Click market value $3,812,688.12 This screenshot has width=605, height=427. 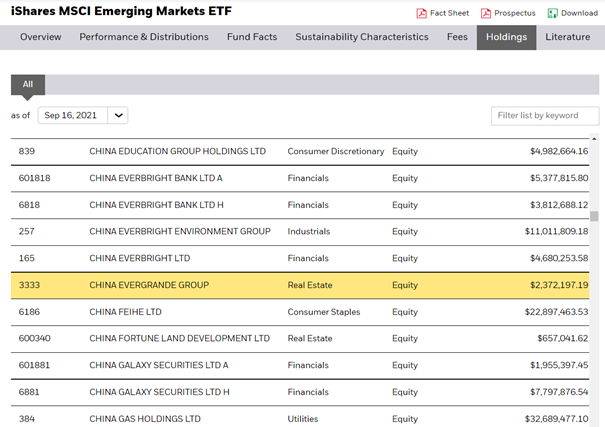coord(559,205)
